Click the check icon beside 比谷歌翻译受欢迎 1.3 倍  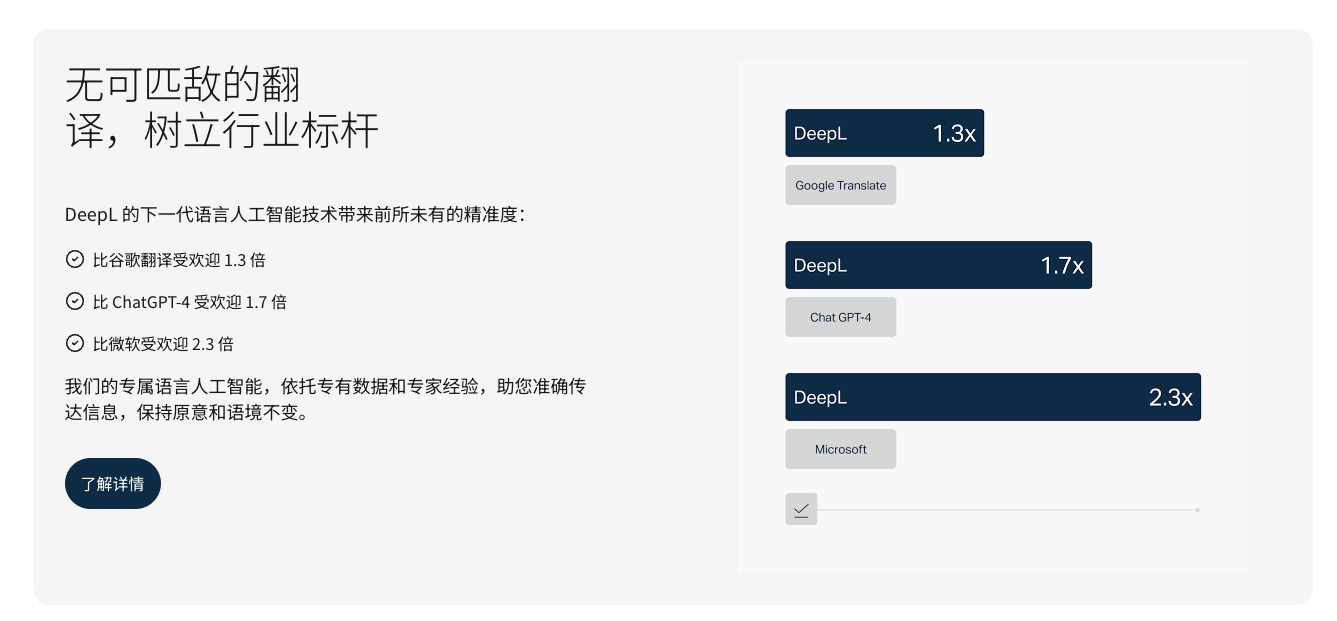[74, 259]
